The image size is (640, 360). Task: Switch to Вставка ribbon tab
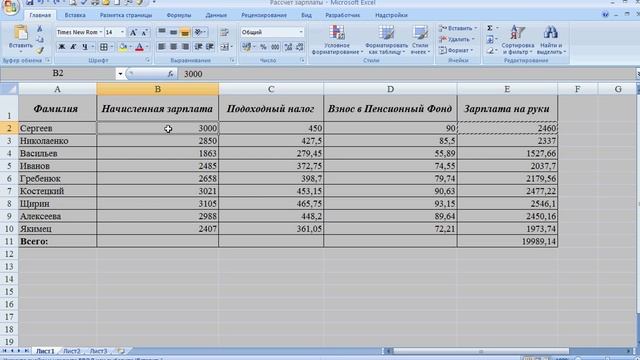(75, 15)
